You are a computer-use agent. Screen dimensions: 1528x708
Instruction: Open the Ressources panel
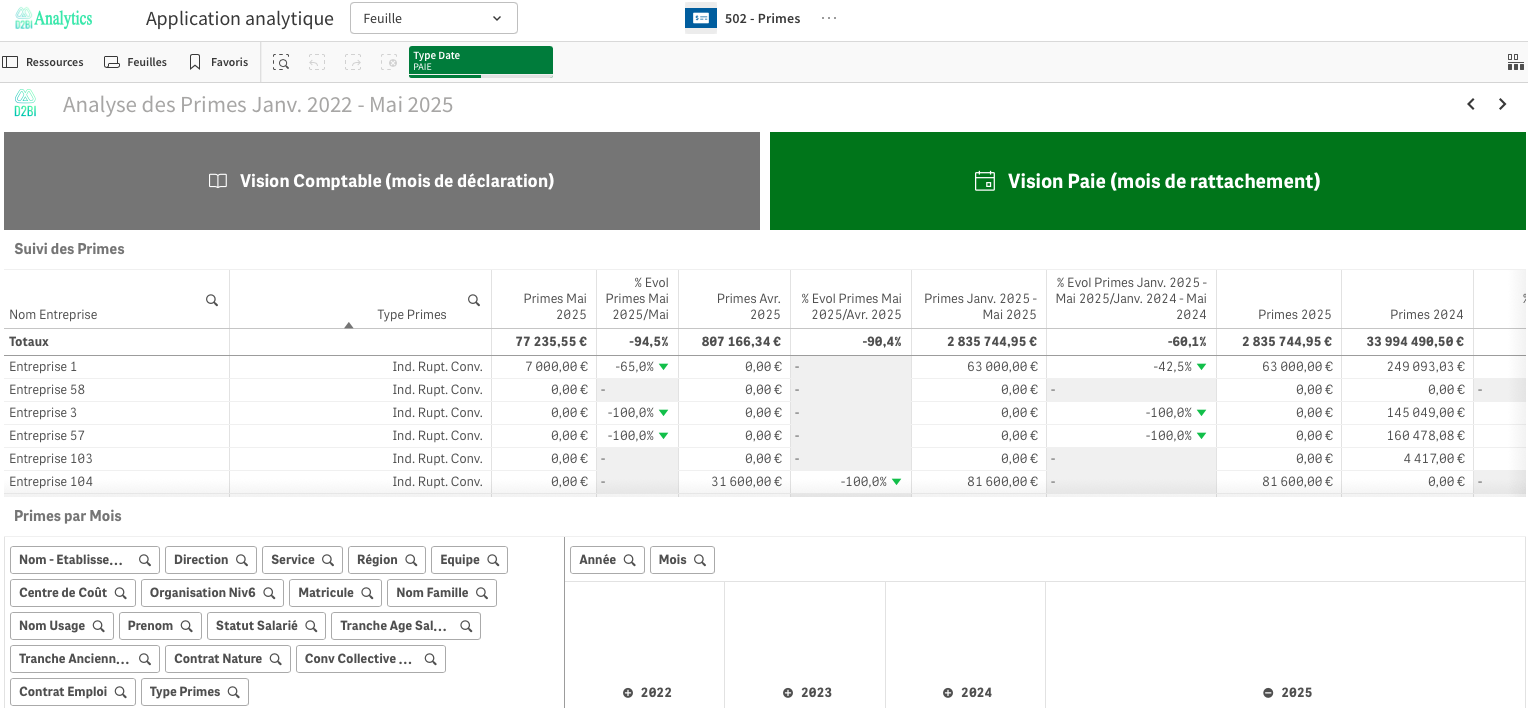tap(44, 62)
